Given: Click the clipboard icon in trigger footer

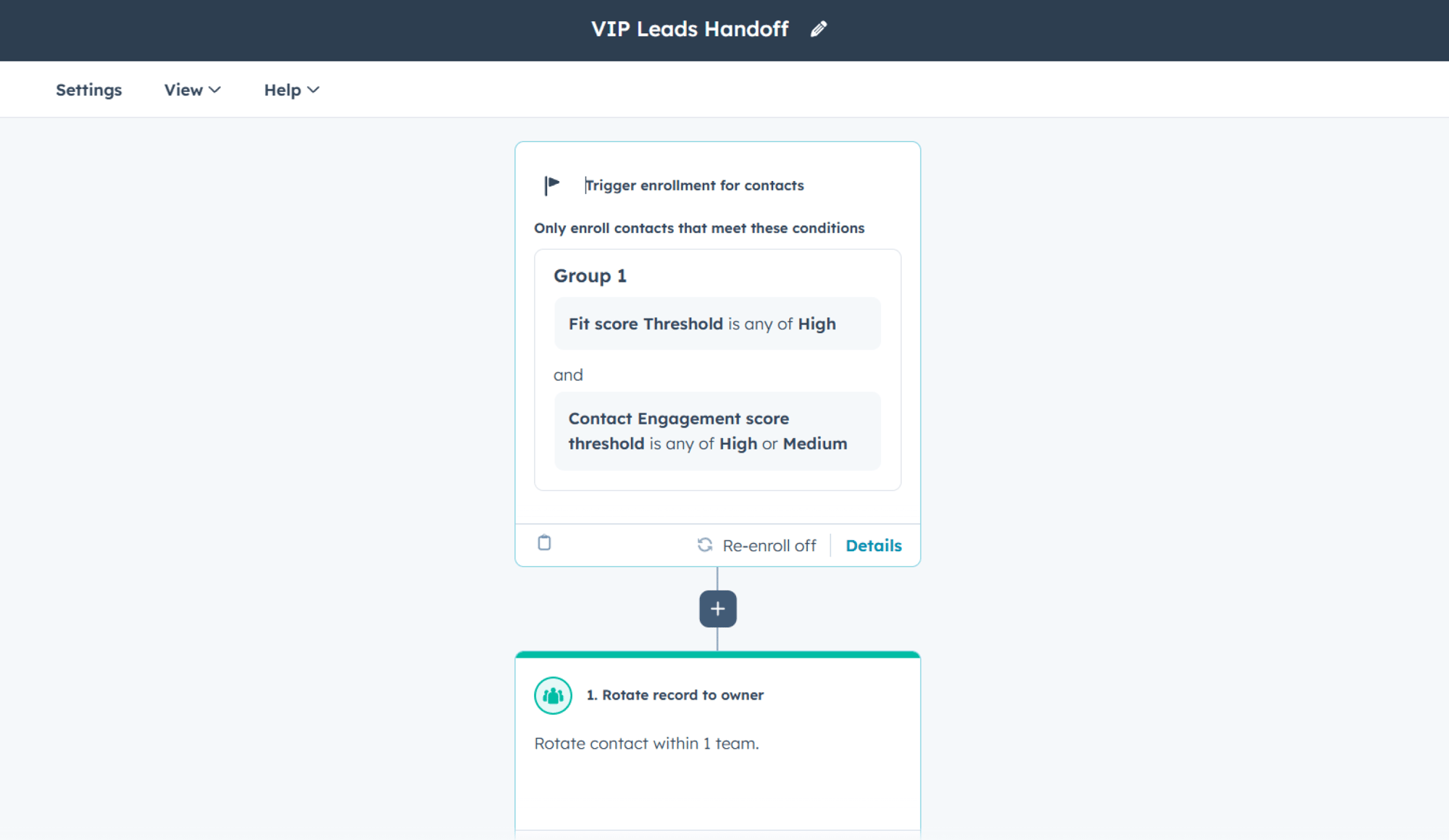Looking at the screenshot, I should (544, 542).
